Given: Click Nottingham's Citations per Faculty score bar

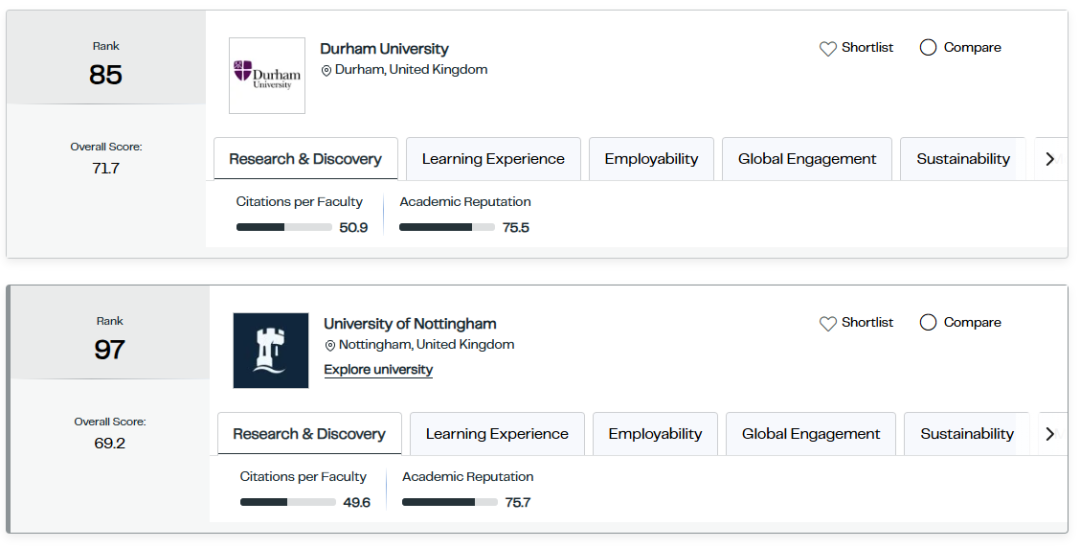Looking at the screenshot, I should 288,502.
